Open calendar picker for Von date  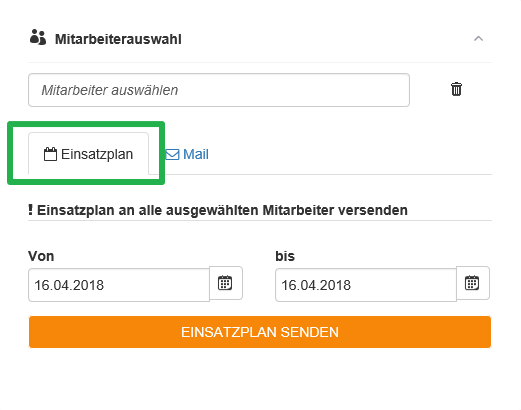coord(226,283)
